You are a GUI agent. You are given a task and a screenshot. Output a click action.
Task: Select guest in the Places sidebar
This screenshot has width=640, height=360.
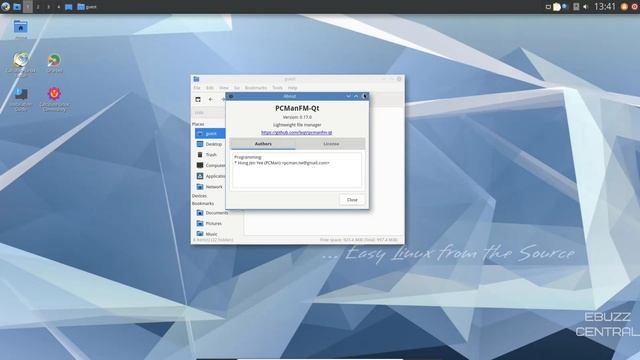210,133
